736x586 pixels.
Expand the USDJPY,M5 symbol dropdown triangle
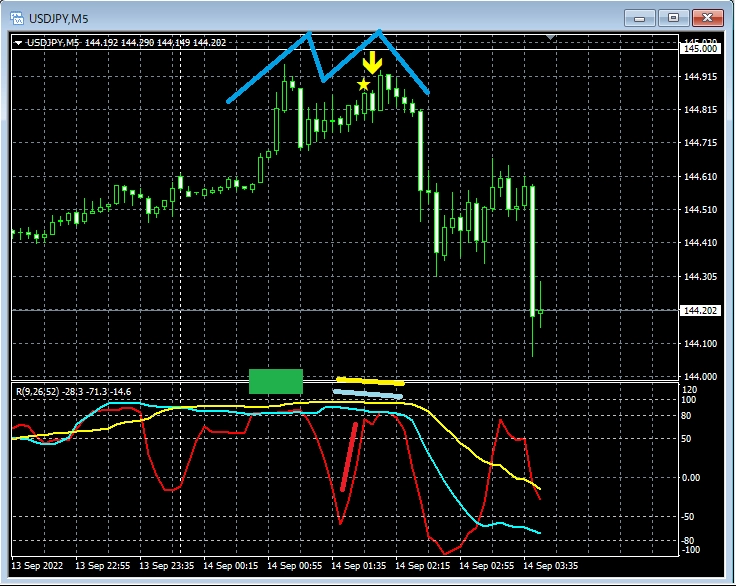18,42
